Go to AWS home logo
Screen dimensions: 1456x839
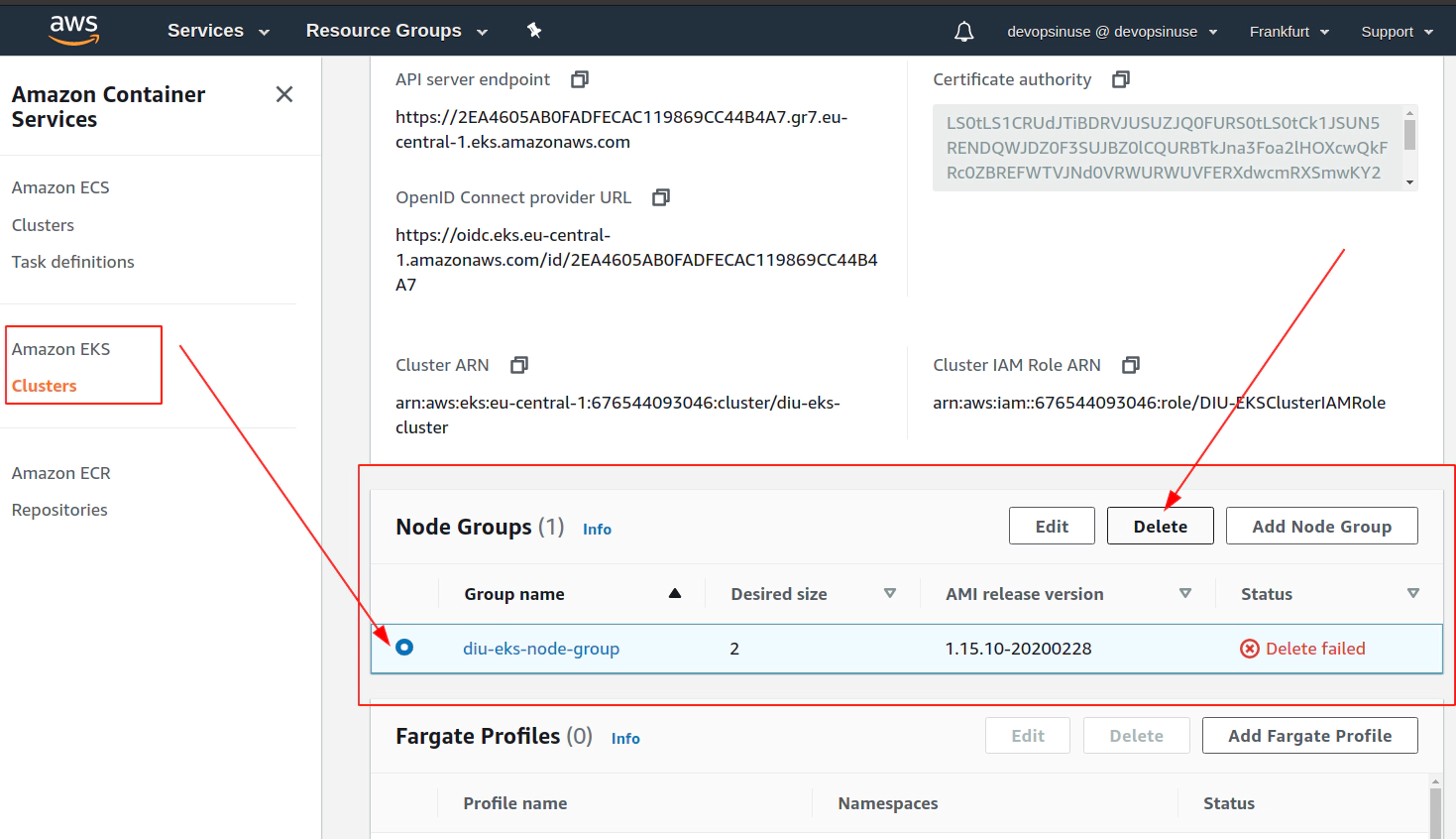(x=74, y=30)
